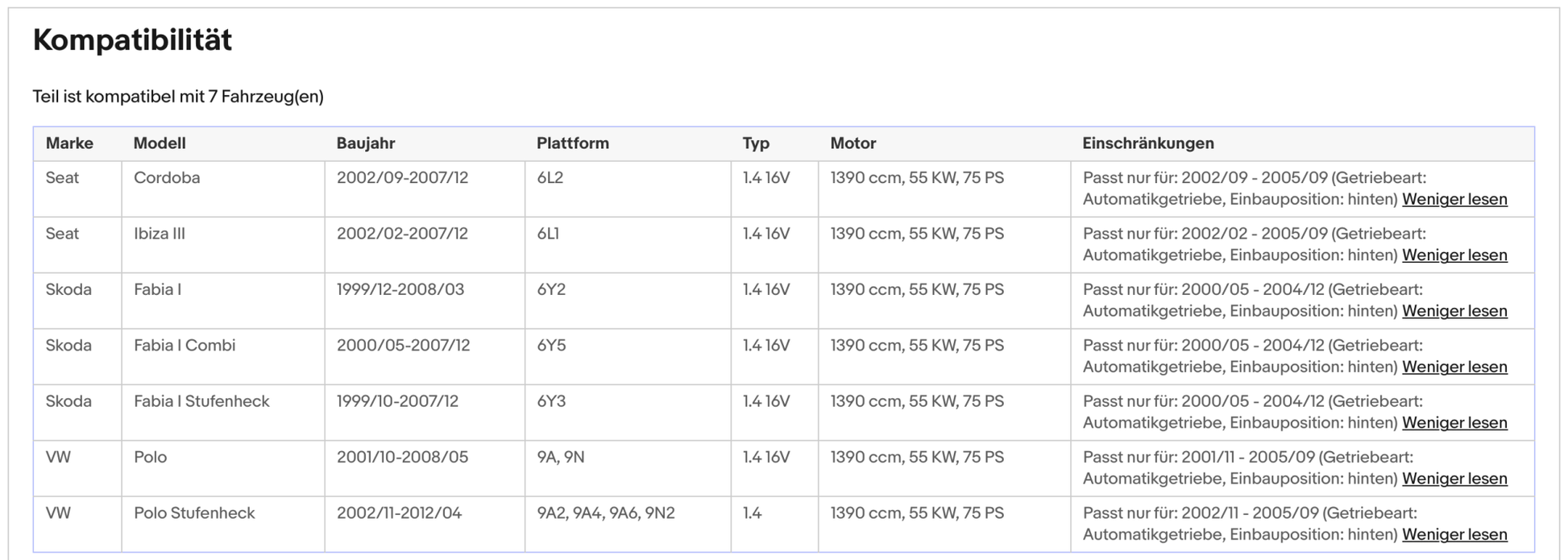This screenshot has height=560, width=1568.
Task: Select the 6Y5 platform cell
Action: click(551, 346)
